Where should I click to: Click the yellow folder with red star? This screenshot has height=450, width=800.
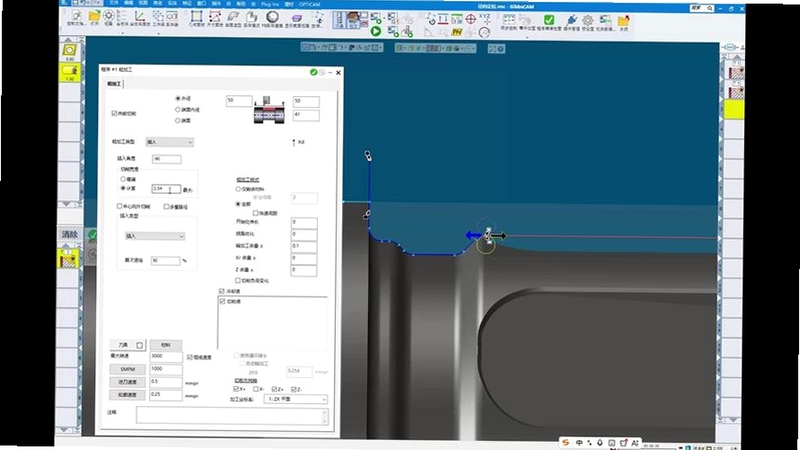pos(623,20)
